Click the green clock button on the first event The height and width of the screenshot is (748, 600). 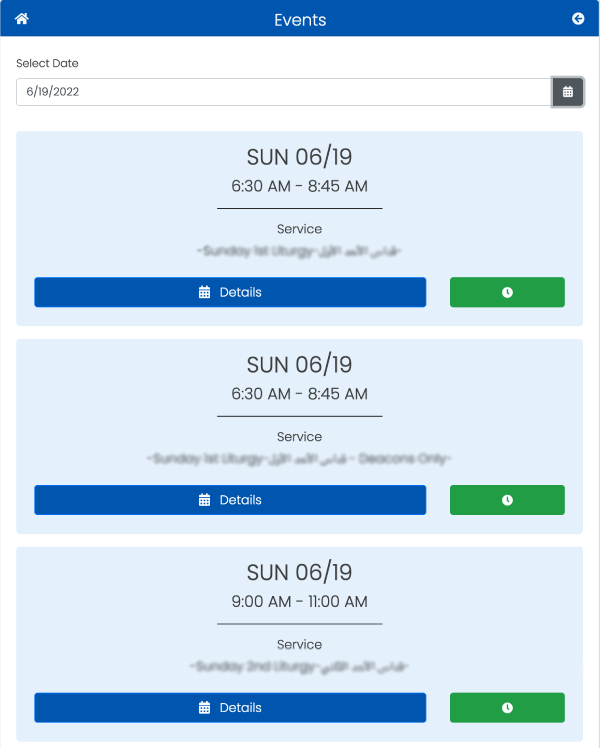(507, 292)
